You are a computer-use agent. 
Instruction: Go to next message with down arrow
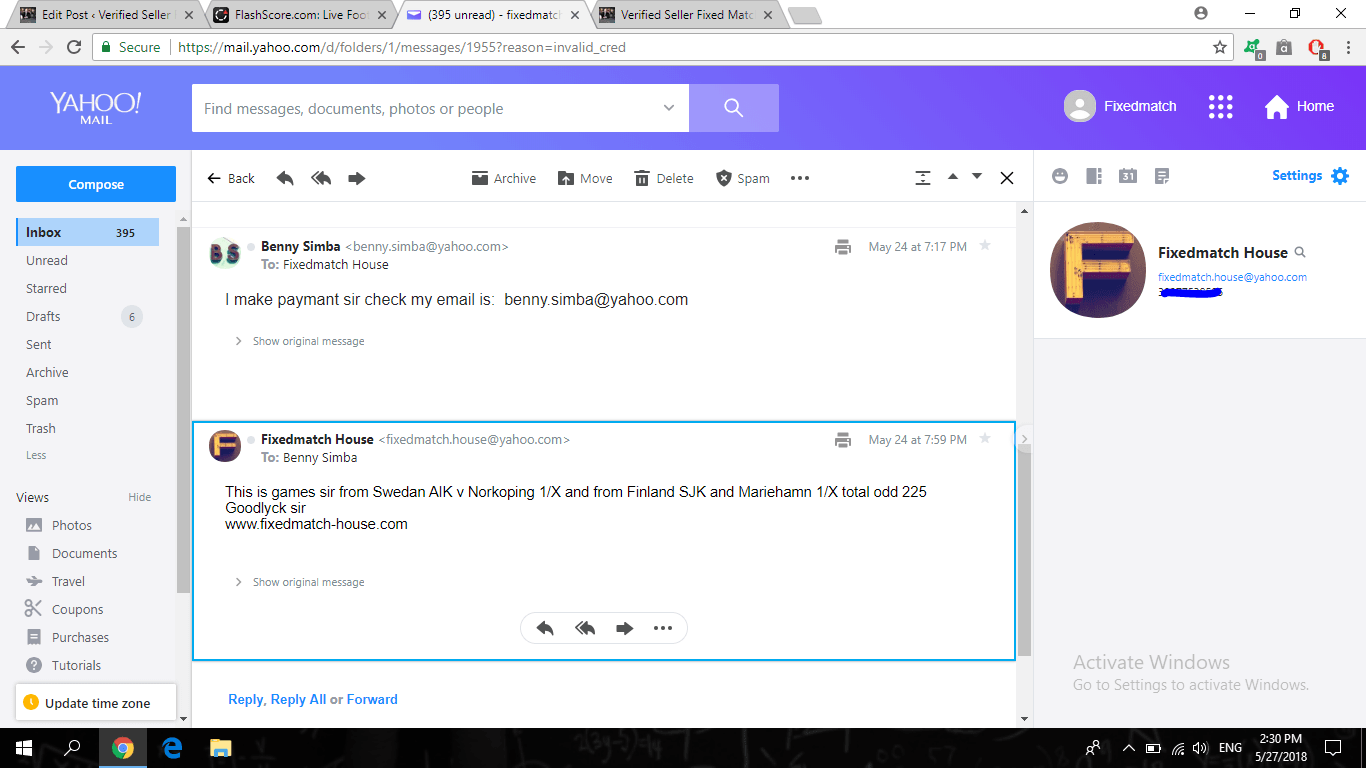point(977,177)
